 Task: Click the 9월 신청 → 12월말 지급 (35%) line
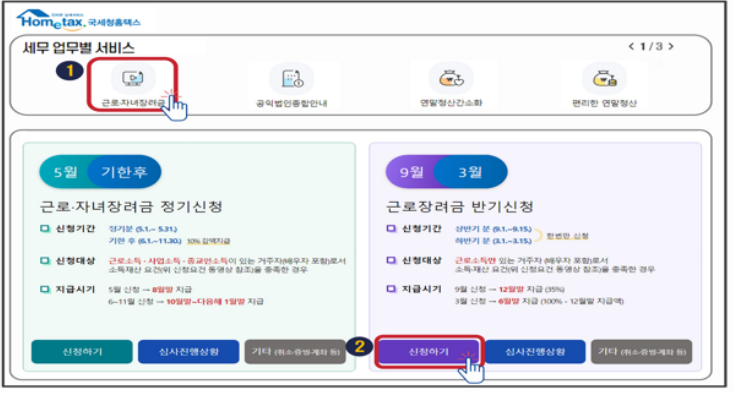click(x=510, y=290)
